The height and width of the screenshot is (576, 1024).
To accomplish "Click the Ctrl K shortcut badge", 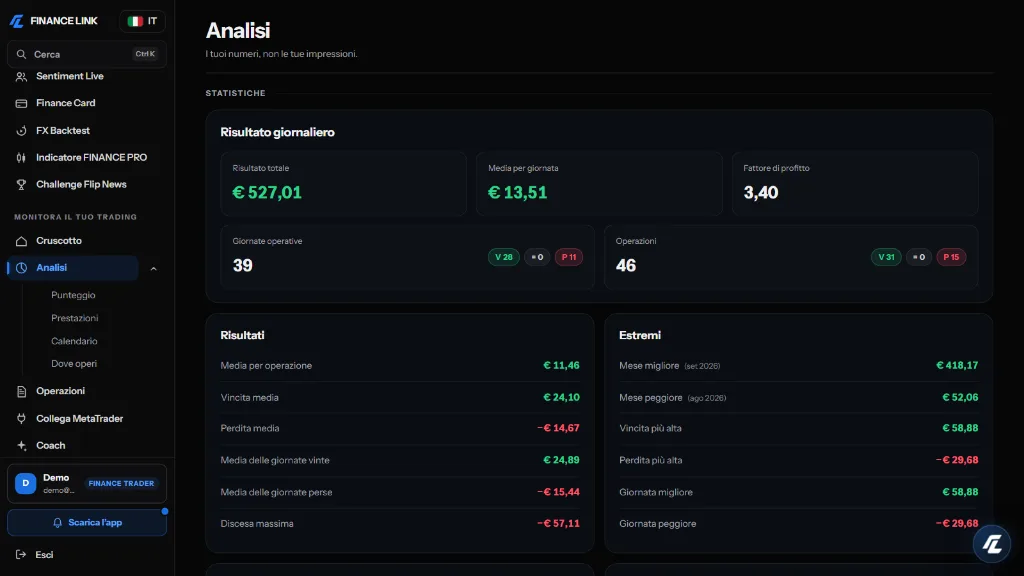I will click(145, 54).
